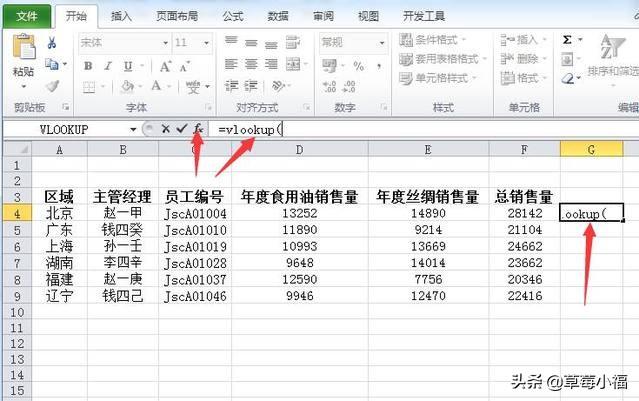
Task: Click the fill color bucket icon
Action: click(x=128, y=86)
